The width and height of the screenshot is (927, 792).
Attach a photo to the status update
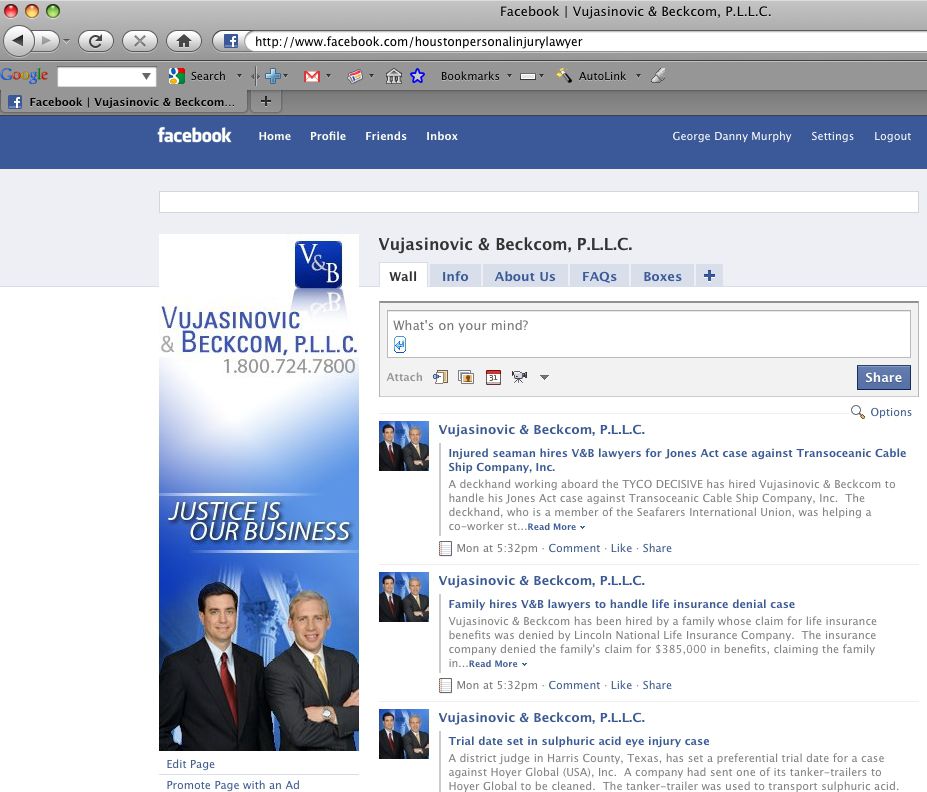pos(466,376)
